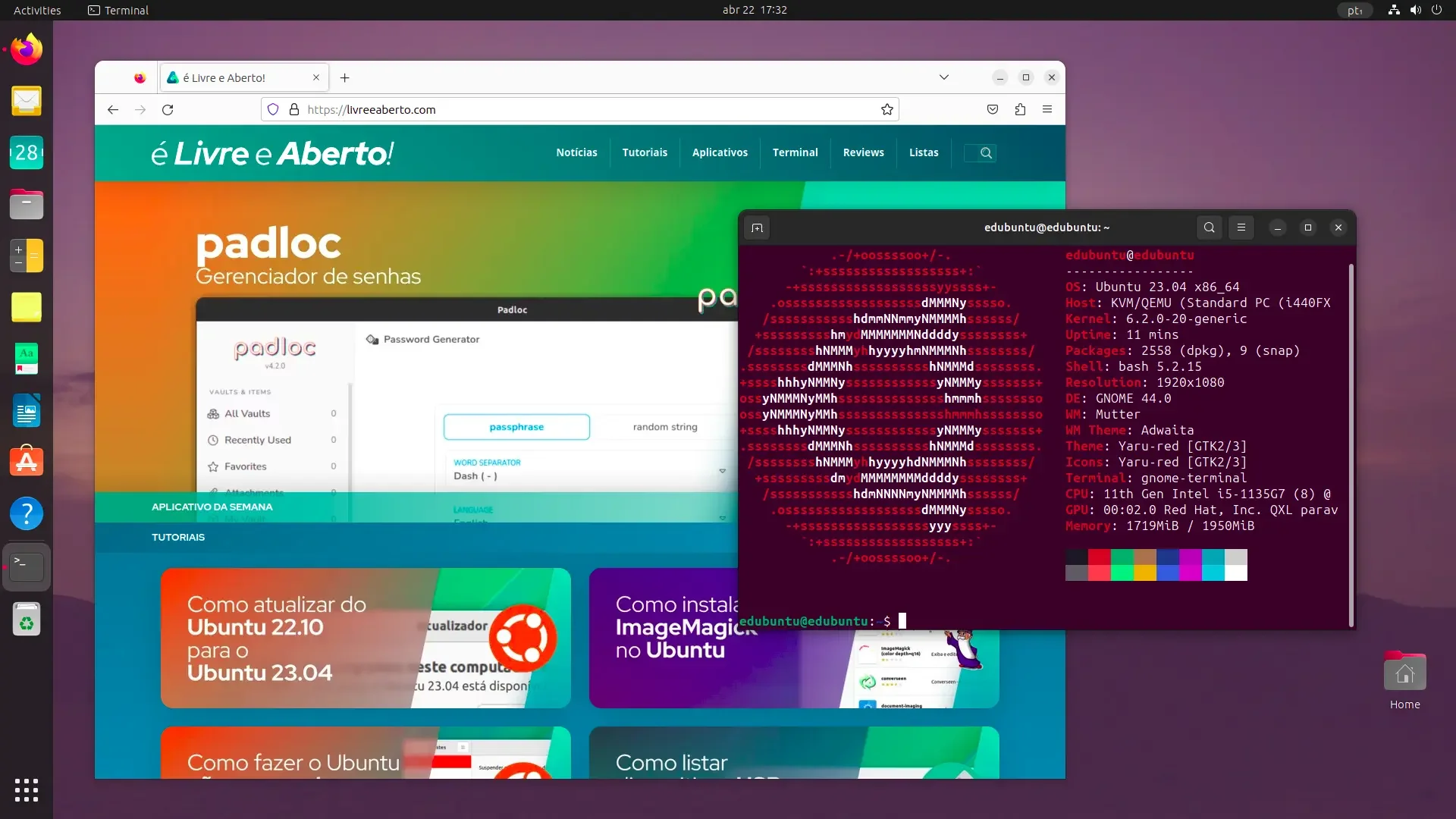Open a new tab in Firefox

[345, 77]
